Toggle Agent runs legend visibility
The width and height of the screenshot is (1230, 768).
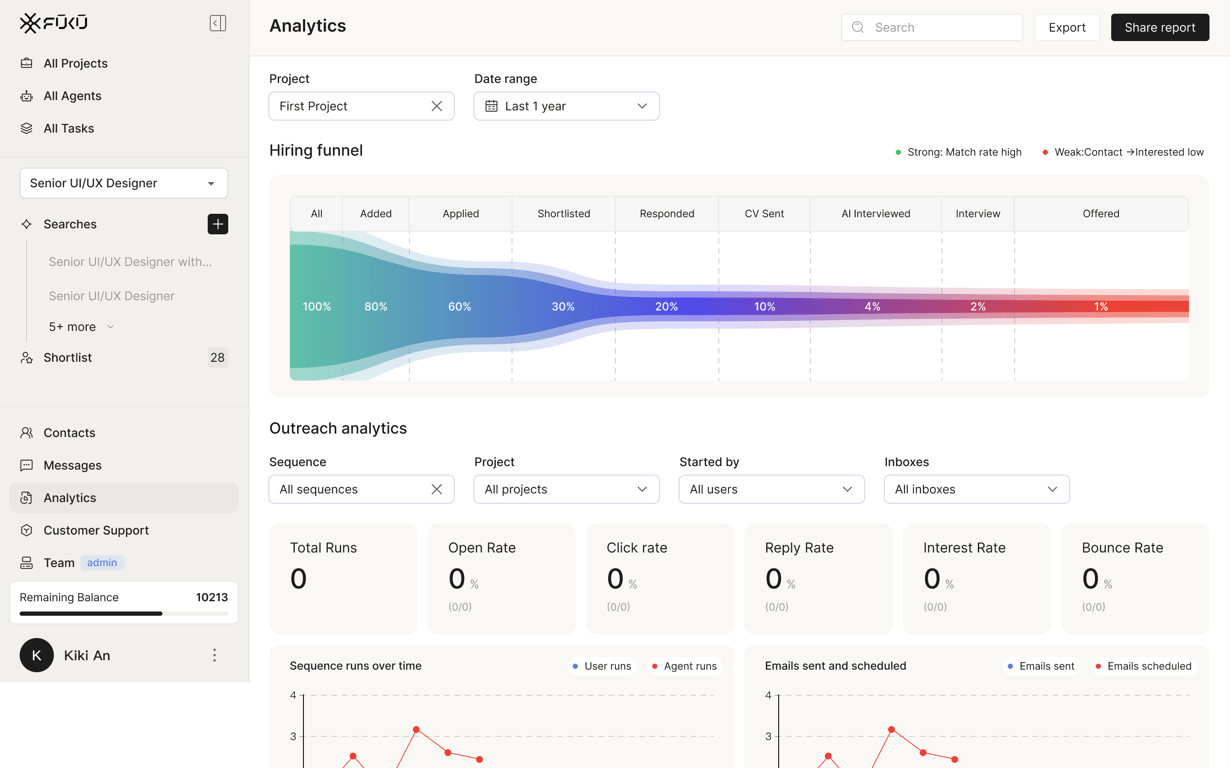point(684,666)
